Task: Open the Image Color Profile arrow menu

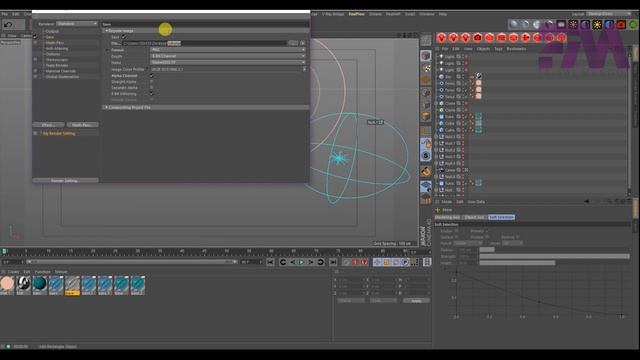Action: point(304,69)
